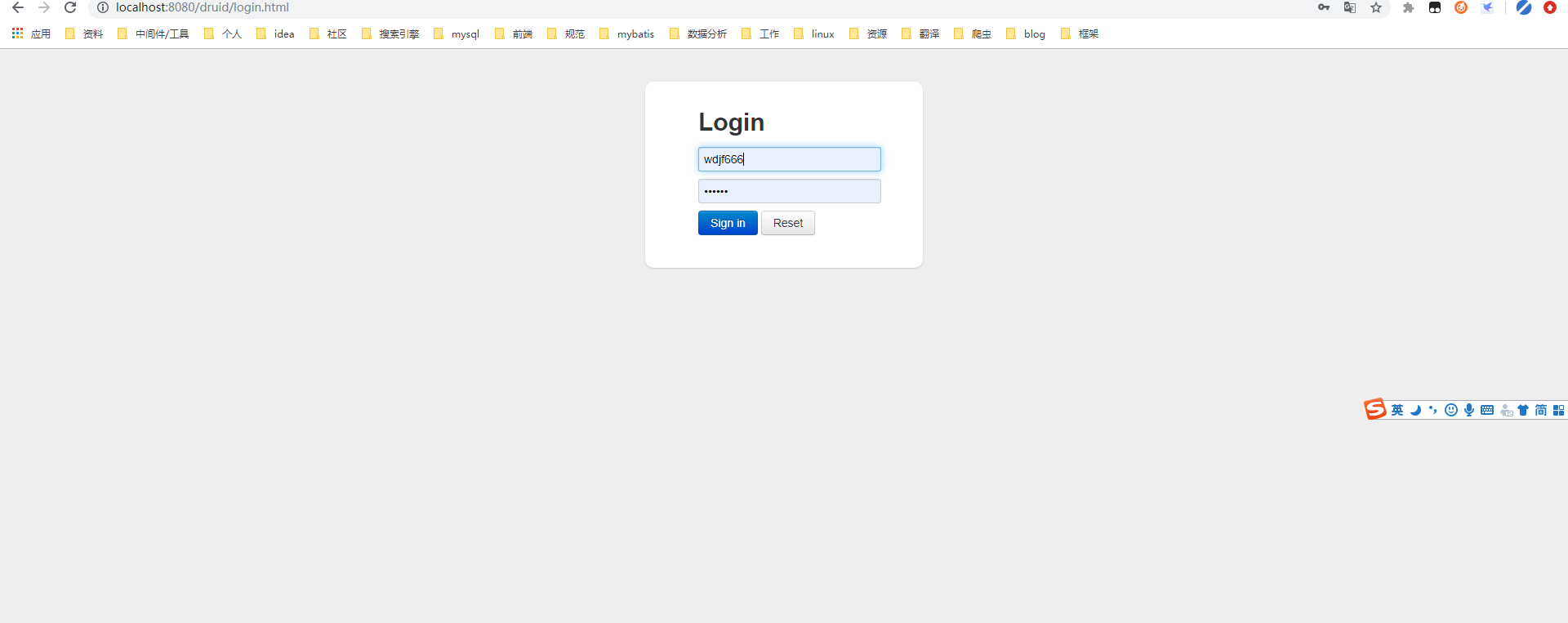The height and width of the screenshot is (623, 1568).
Task: Open the apps grid shortcut 应用
Action: [x=31, y=33]
